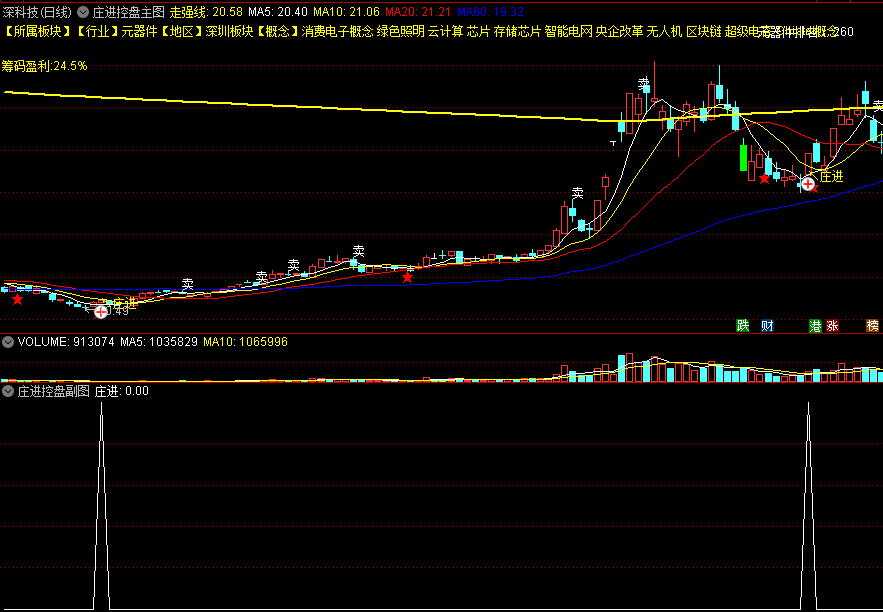Click the 存储芯片 concept tag
The image size is (883, 612).
(517, 32)
